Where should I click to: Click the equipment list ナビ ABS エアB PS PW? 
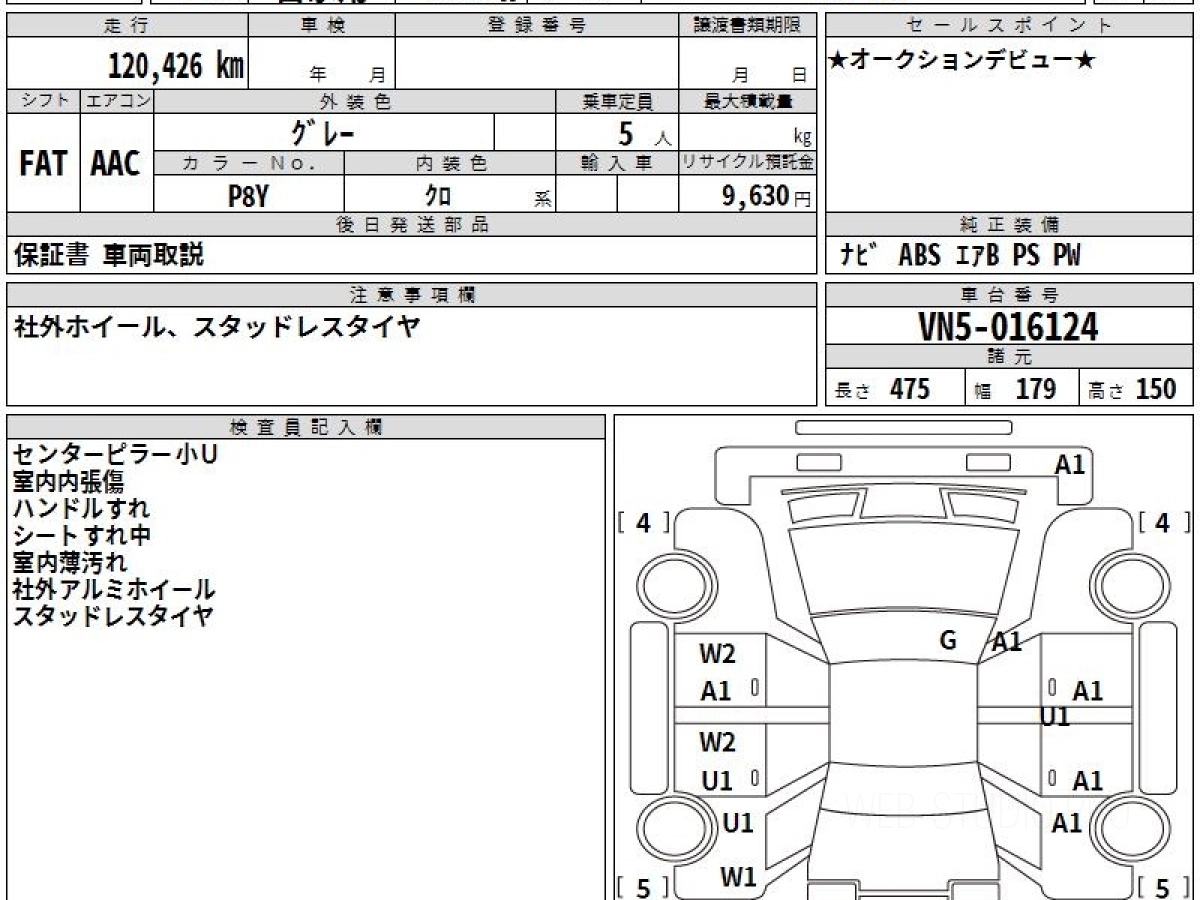pos(960,256)
